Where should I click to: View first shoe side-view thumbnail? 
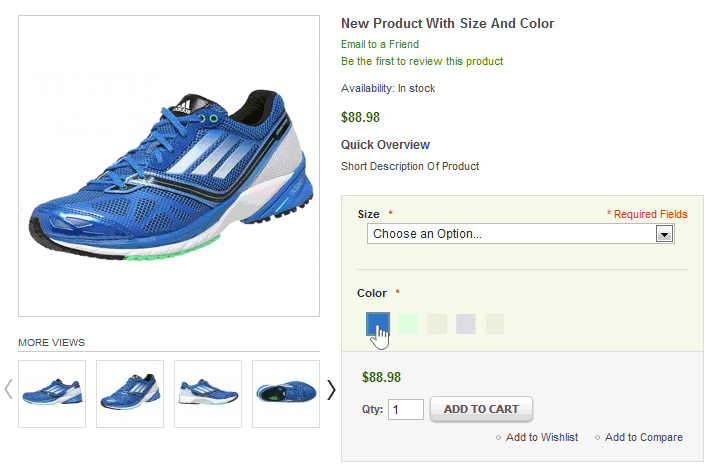(x=52, y=394)
